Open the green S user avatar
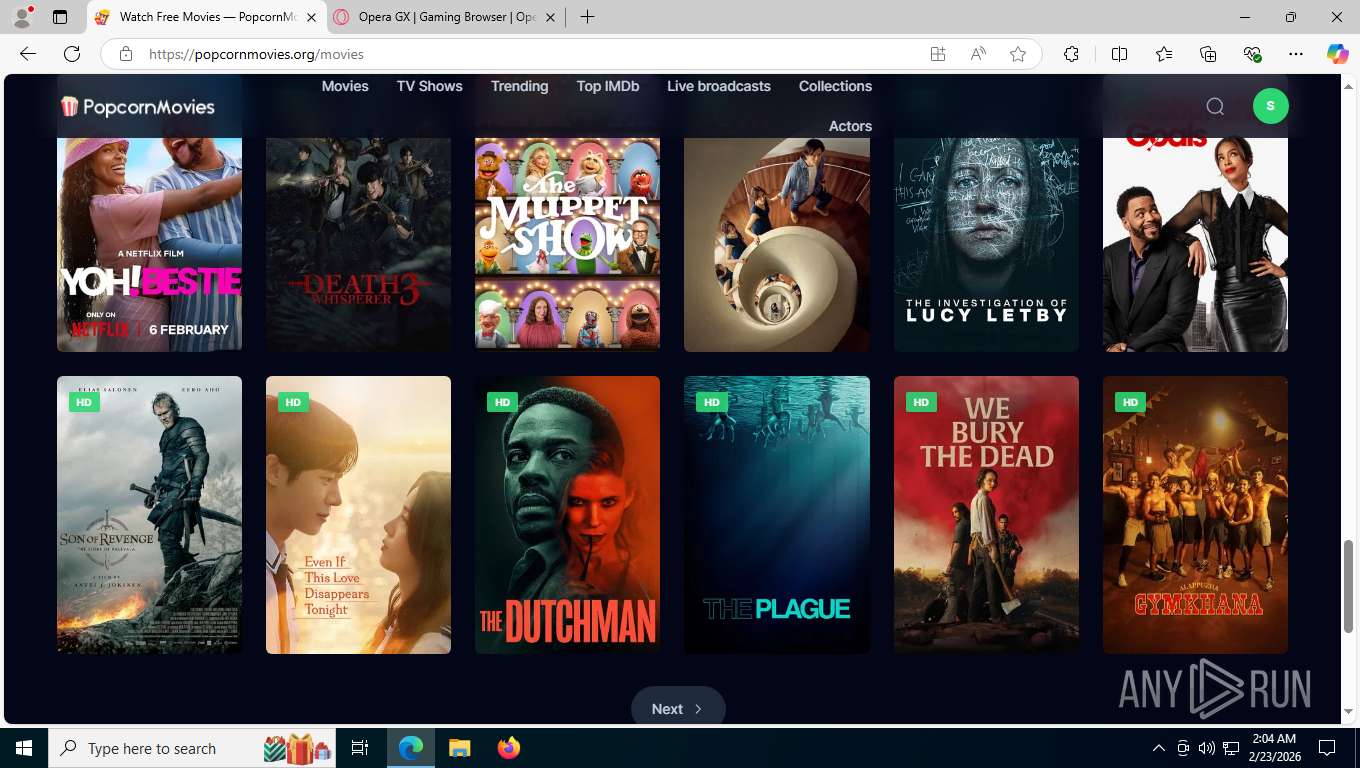Image resolution: width=1360 pixels, height=768 pixels. 1270,106
